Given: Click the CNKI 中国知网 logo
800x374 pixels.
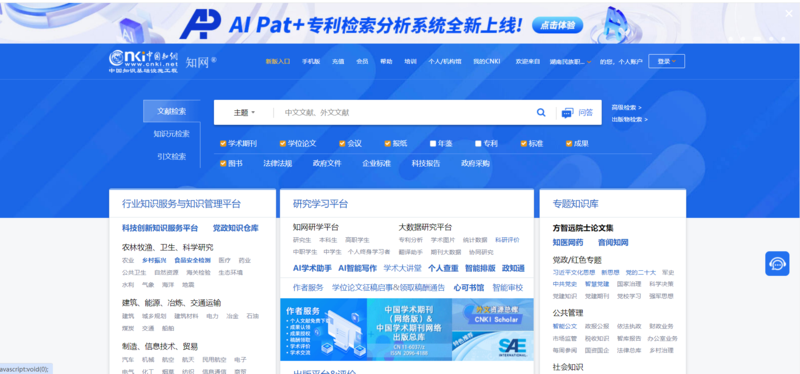Looking at the screenshot, I should (x=143, y=62).
